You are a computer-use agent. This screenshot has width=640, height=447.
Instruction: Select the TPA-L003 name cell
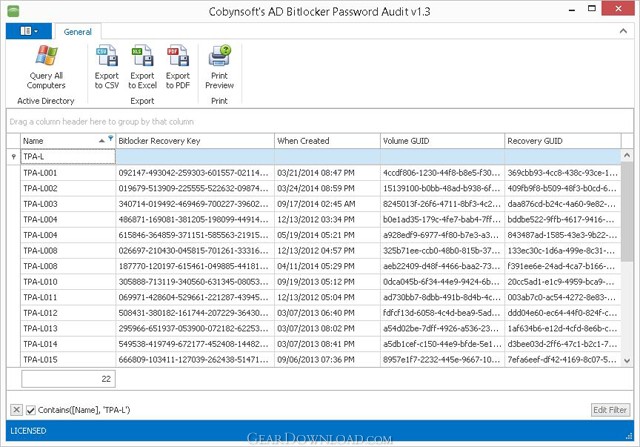pos(68,204)
